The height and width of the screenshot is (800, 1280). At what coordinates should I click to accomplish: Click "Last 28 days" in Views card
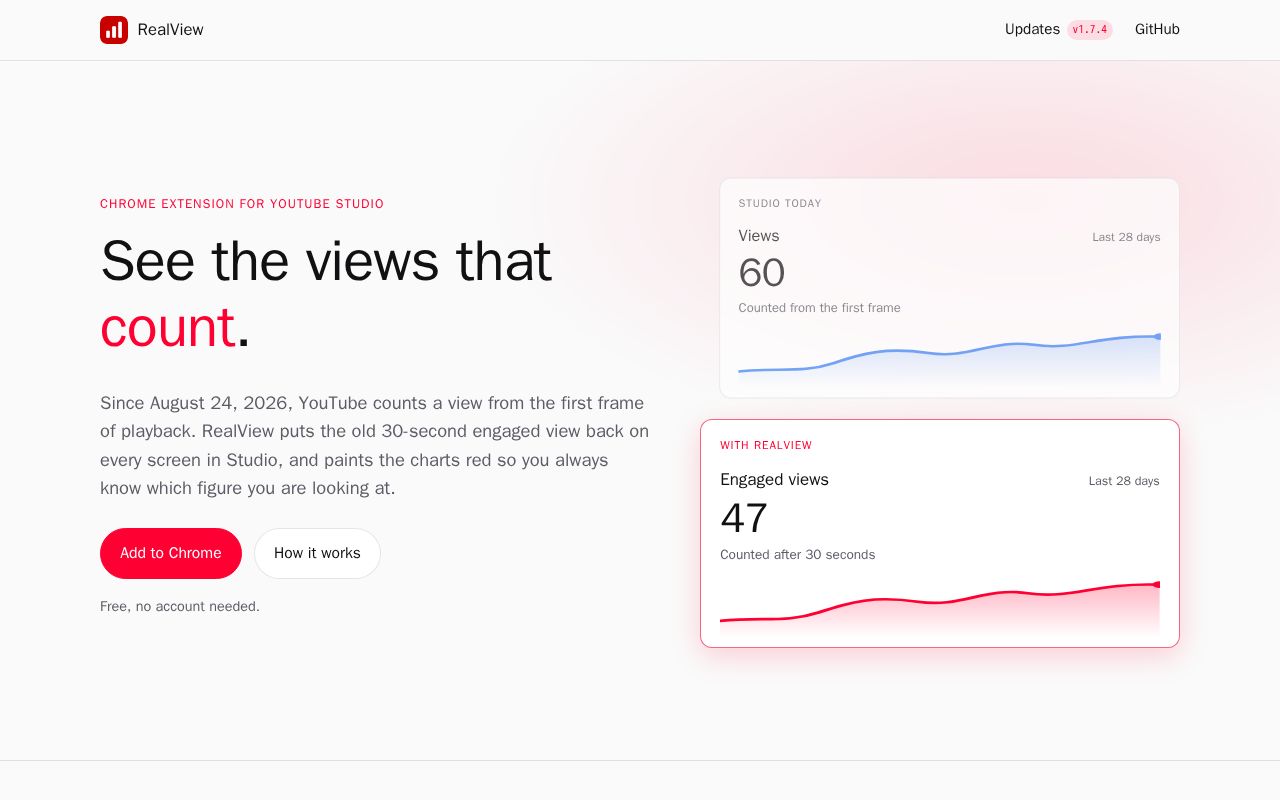[1126, 237]
